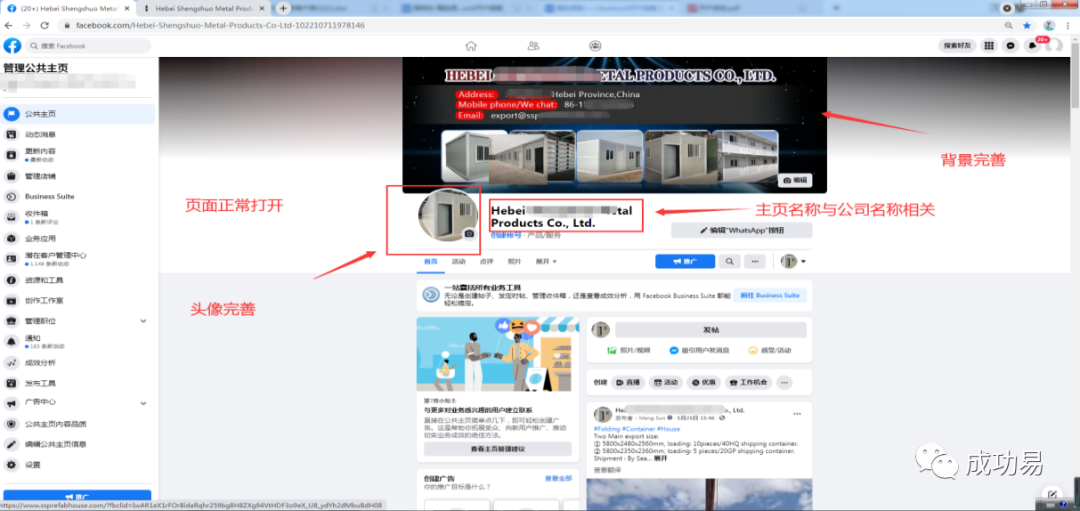Open 设置 gear in sidebar
Image resolution: width=1080 pixels, height=511 pixels.
click(x=11, y=465)
